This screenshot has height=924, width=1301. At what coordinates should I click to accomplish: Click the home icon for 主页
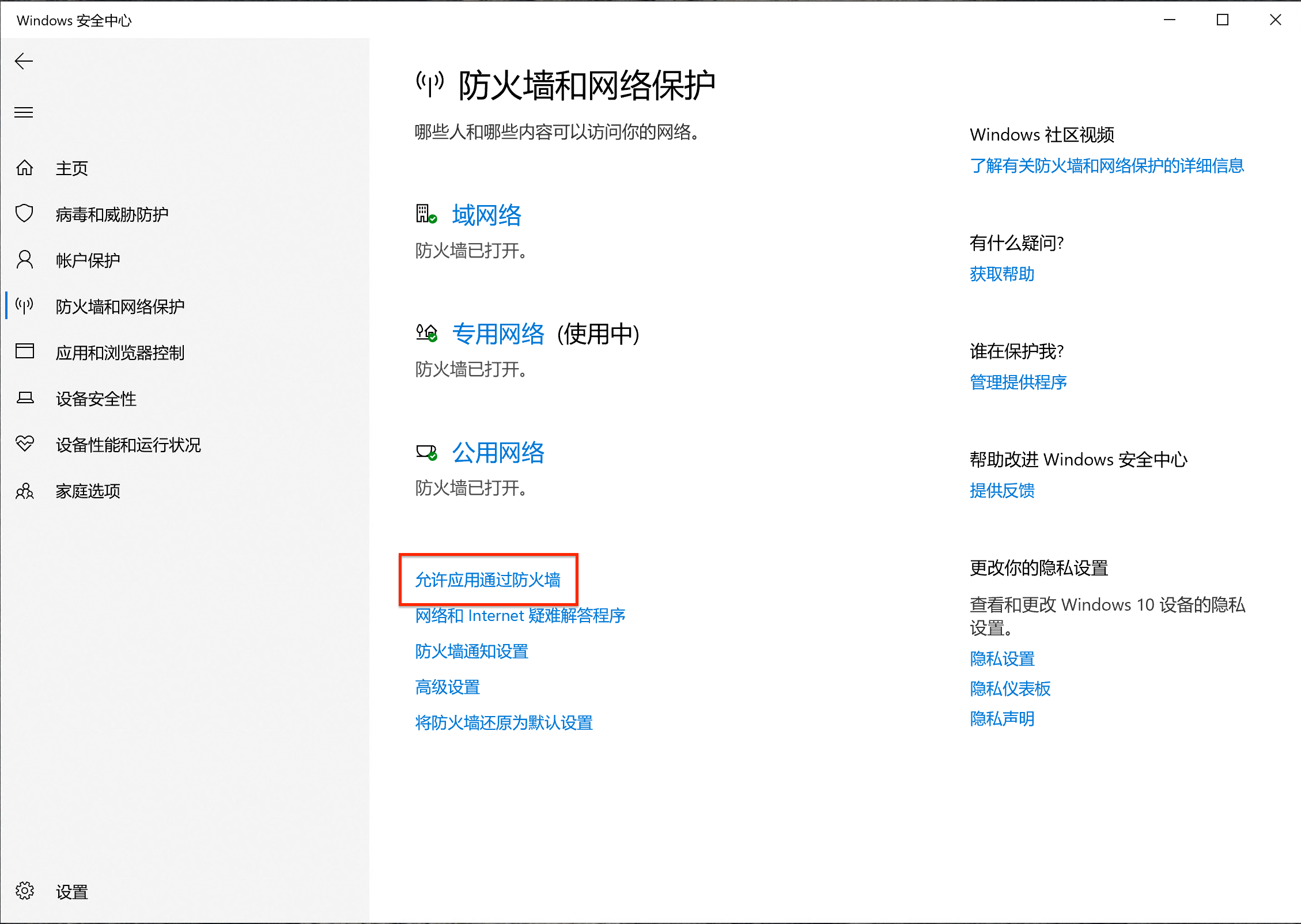click(25, 168)
